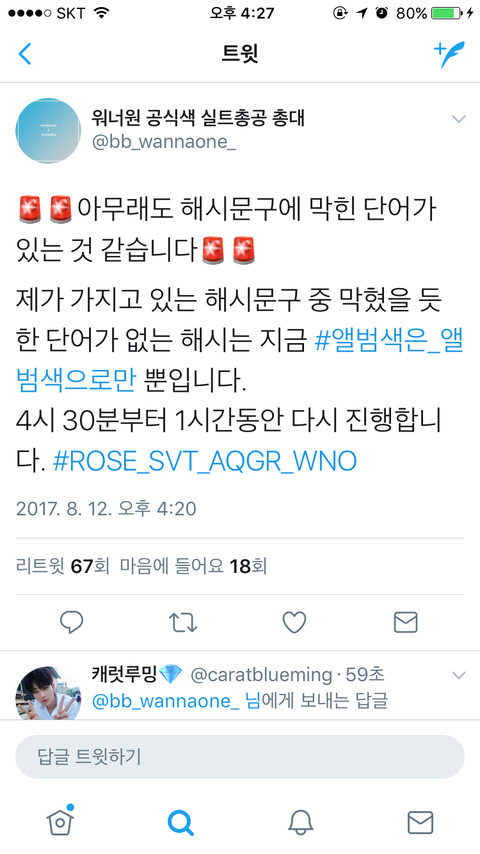This screenshot has width=480, height=854.
Task: View caratblueming's profile photo
Action: pyautogui.click(x=48, y=693)
